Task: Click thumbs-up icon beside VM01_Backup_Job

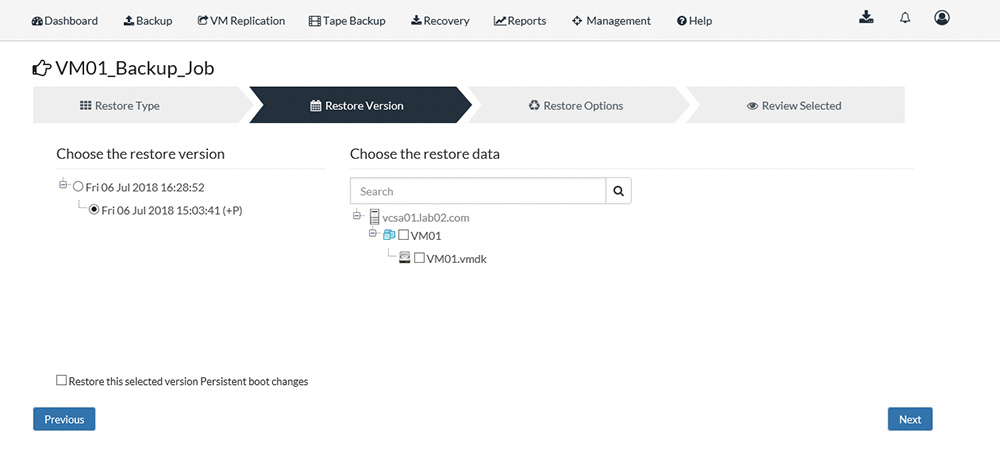Action: [x=41, y=68]
